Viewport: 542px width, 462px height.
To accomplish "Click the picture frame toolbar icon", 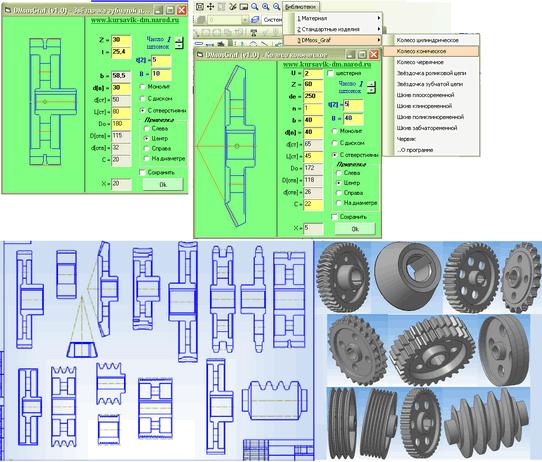I will [x=244, y=6].
